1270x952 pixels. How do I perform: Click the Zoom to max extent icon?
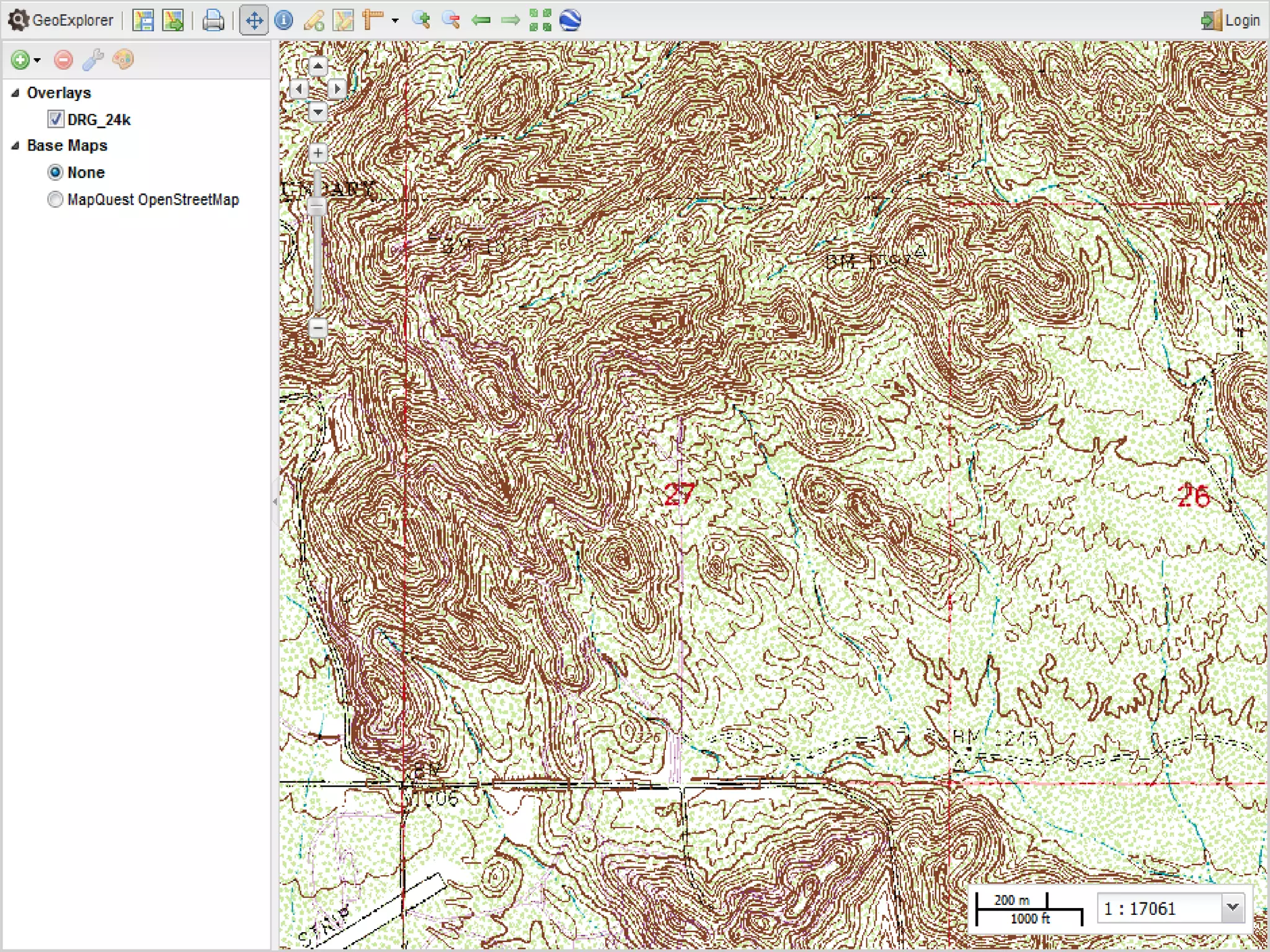click(x=540, y=20)
